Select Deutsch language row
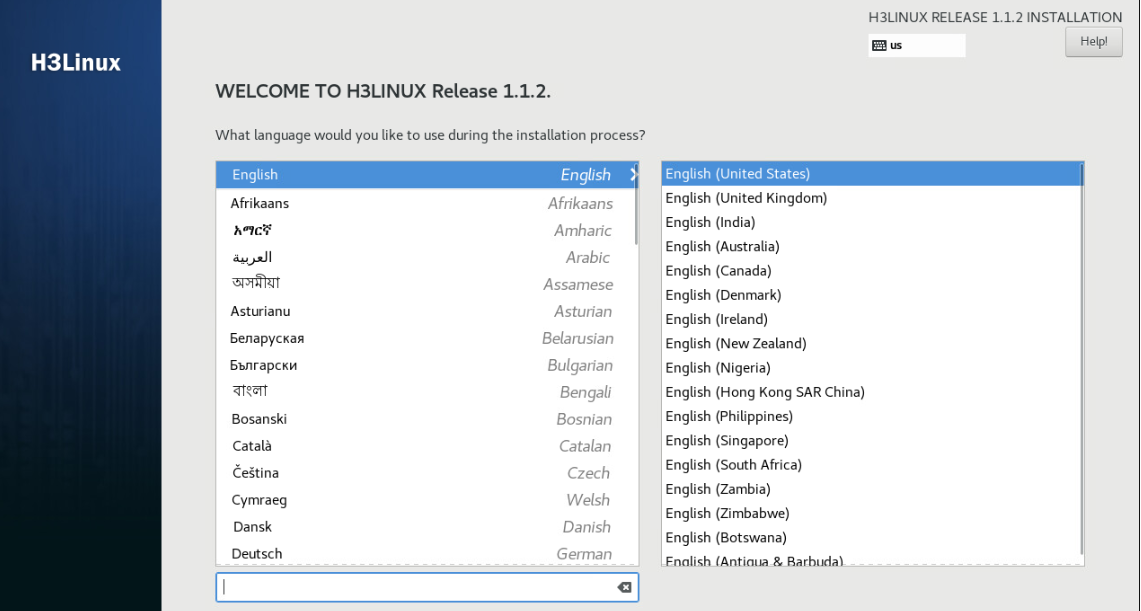Viewport: 1141px width, 611px height. pos(427,553)
